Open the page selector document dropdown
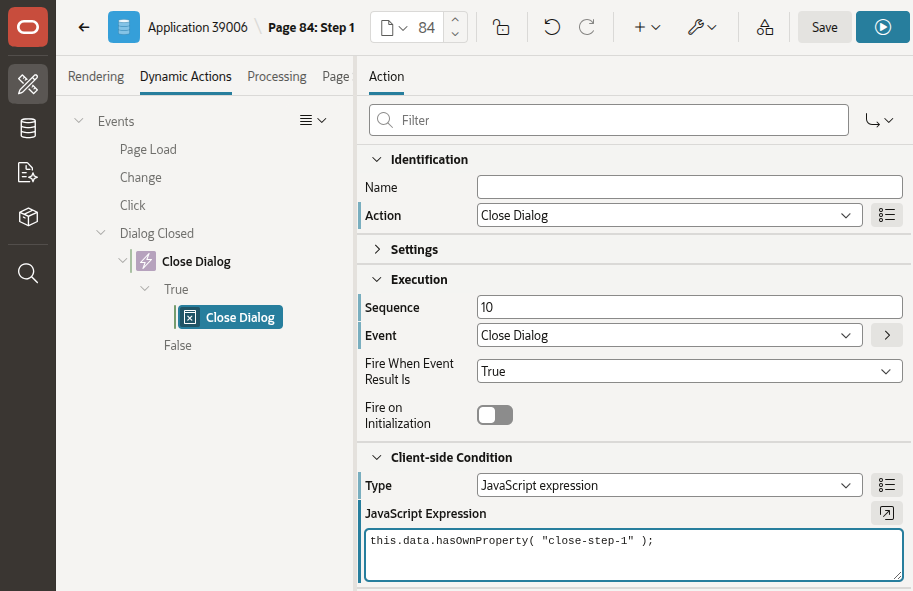913x591 pixels. [394, 27]
